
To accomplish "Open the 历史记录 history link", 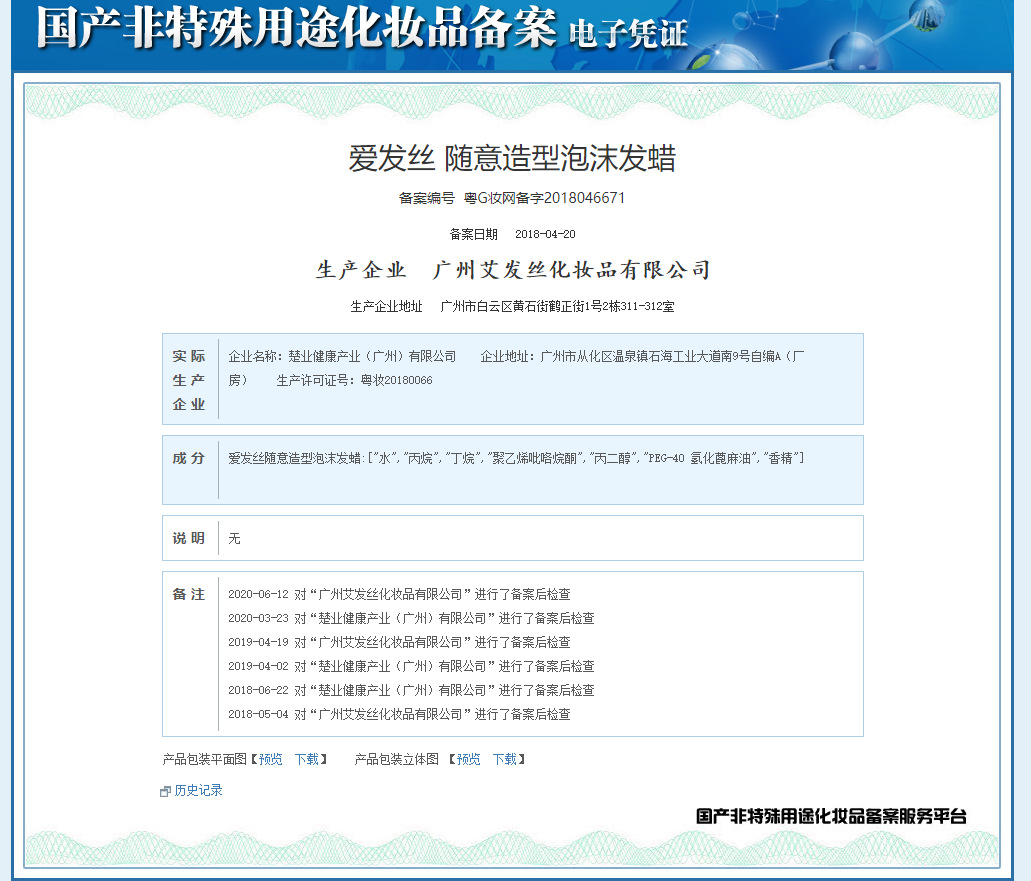I will [198, 790].
